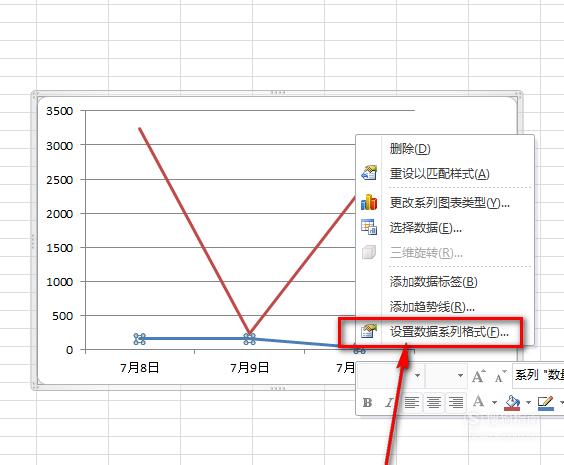Select 重设以匹配样式(A) menu entry
This screenshot has height=465, width=564.
[x=445, y=174]
